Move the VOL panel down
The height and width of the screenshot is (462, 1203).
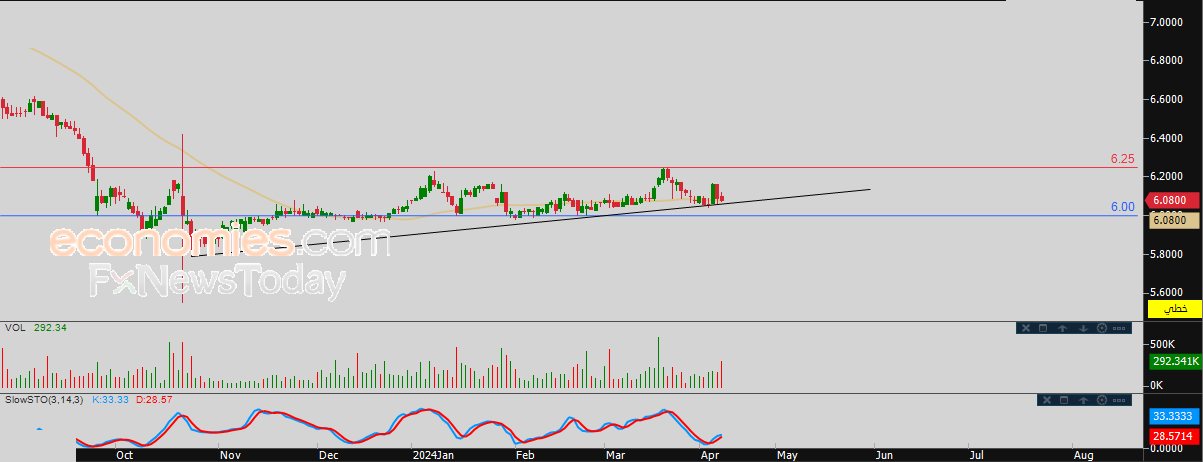point(1083,328)
